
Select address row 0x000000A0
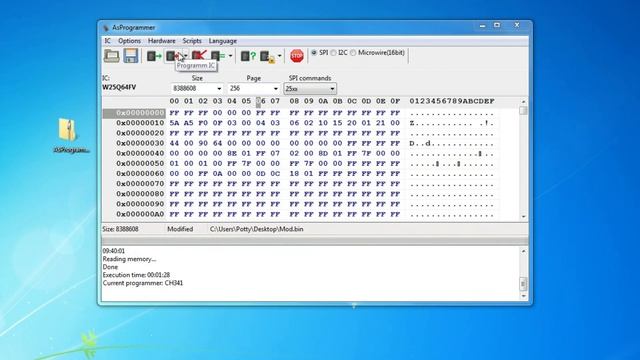tap(140, 214)
